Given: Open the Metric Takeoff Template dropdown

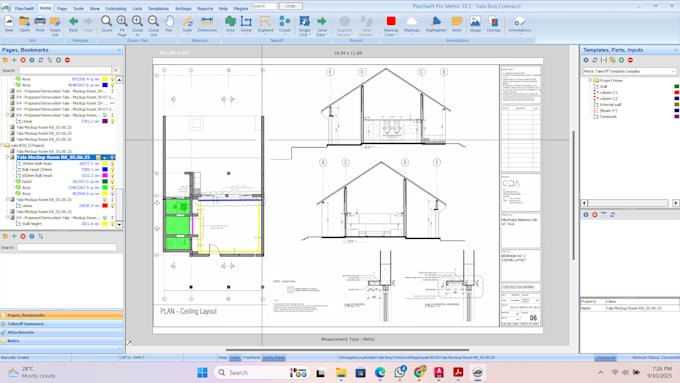Looking at the screenshot, I should pos(673,71).
